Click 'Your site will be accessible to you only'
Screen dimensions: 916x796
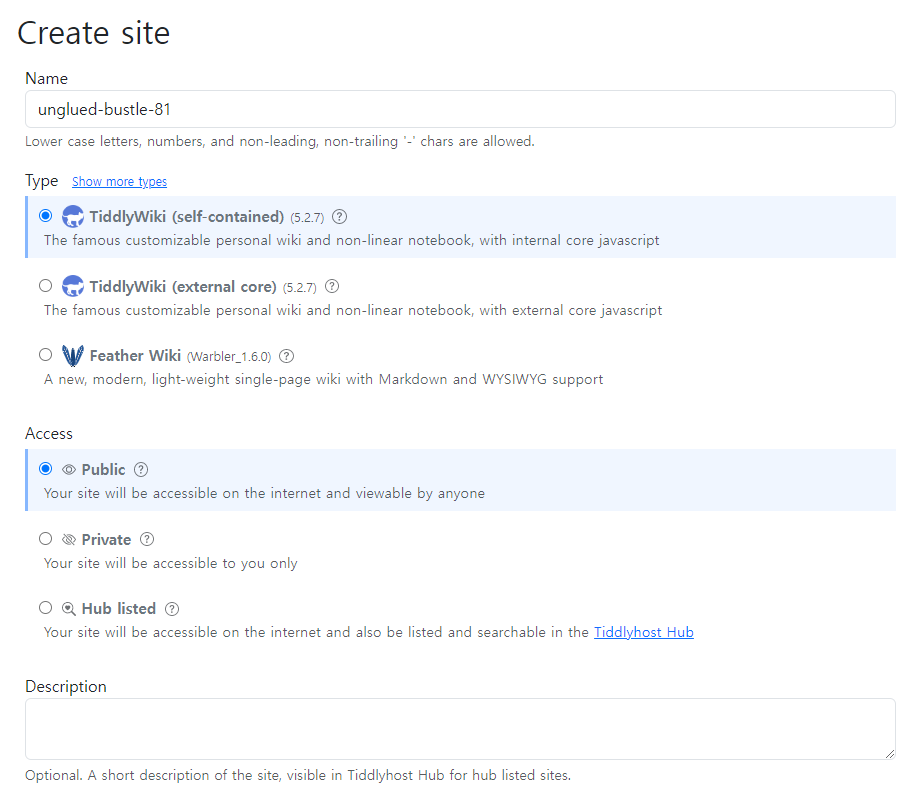coord(171,563)
